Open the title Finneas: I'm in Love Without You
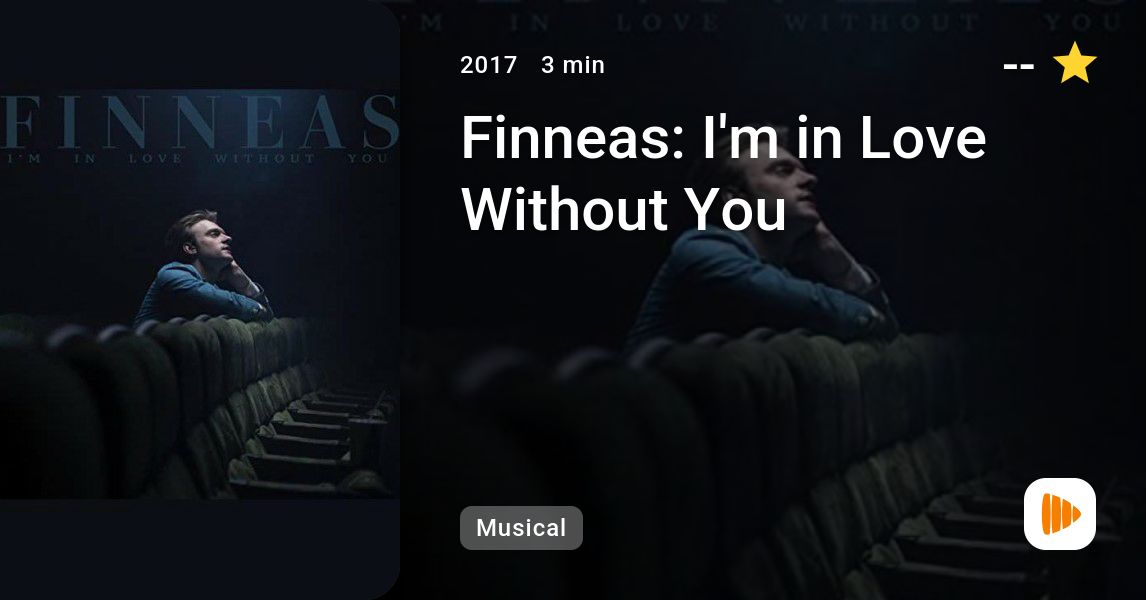Image resolution: width=1146 pixels, height=600 pixels. [x=724, y=173]
